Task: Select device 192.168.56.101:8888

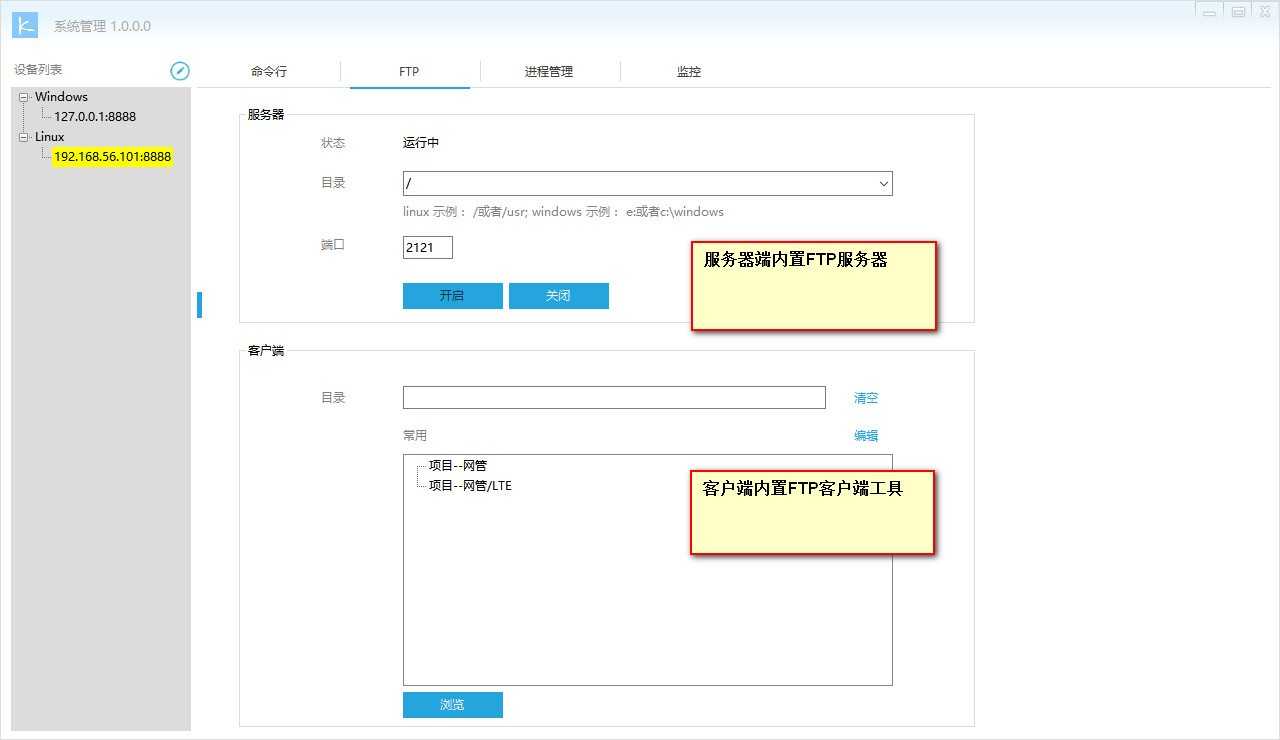Action: pos(113,156)
